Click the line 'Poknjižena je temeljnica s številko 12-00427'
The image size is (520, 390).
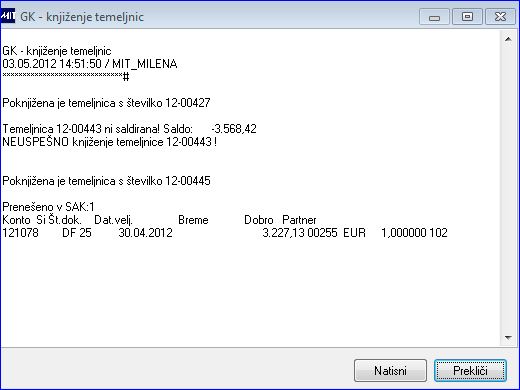click(x=106, y=103)
